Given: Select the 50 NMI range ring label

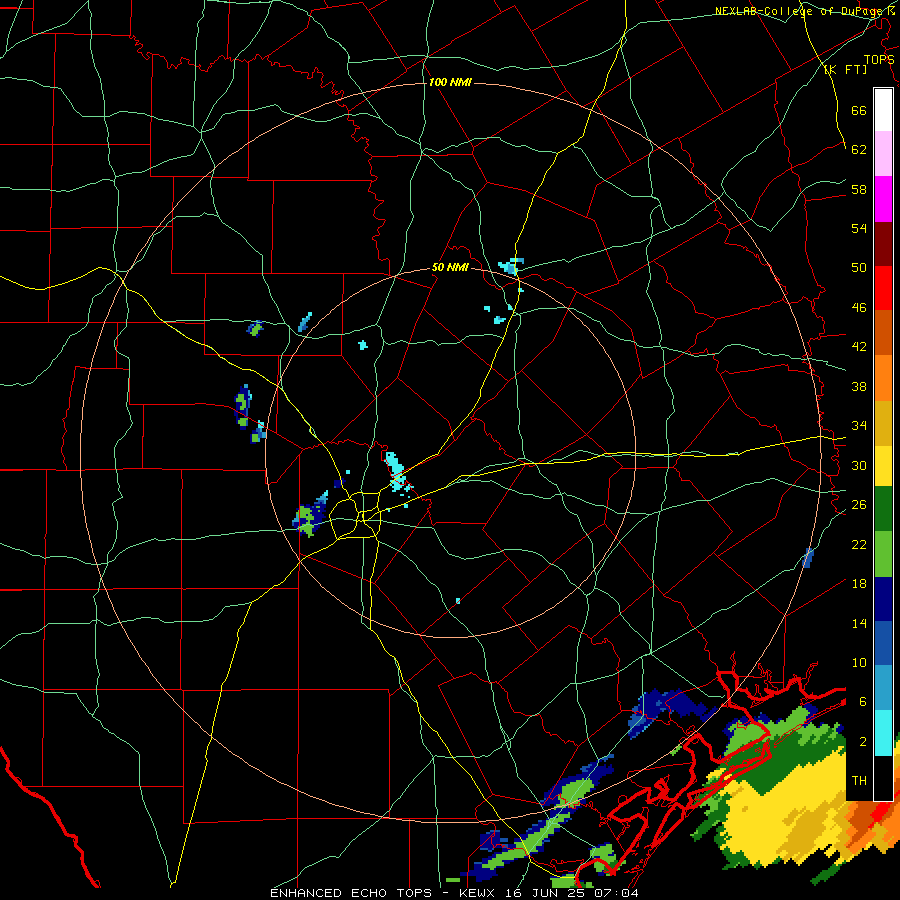Looking at the screenshot, I should coord(450,267).
